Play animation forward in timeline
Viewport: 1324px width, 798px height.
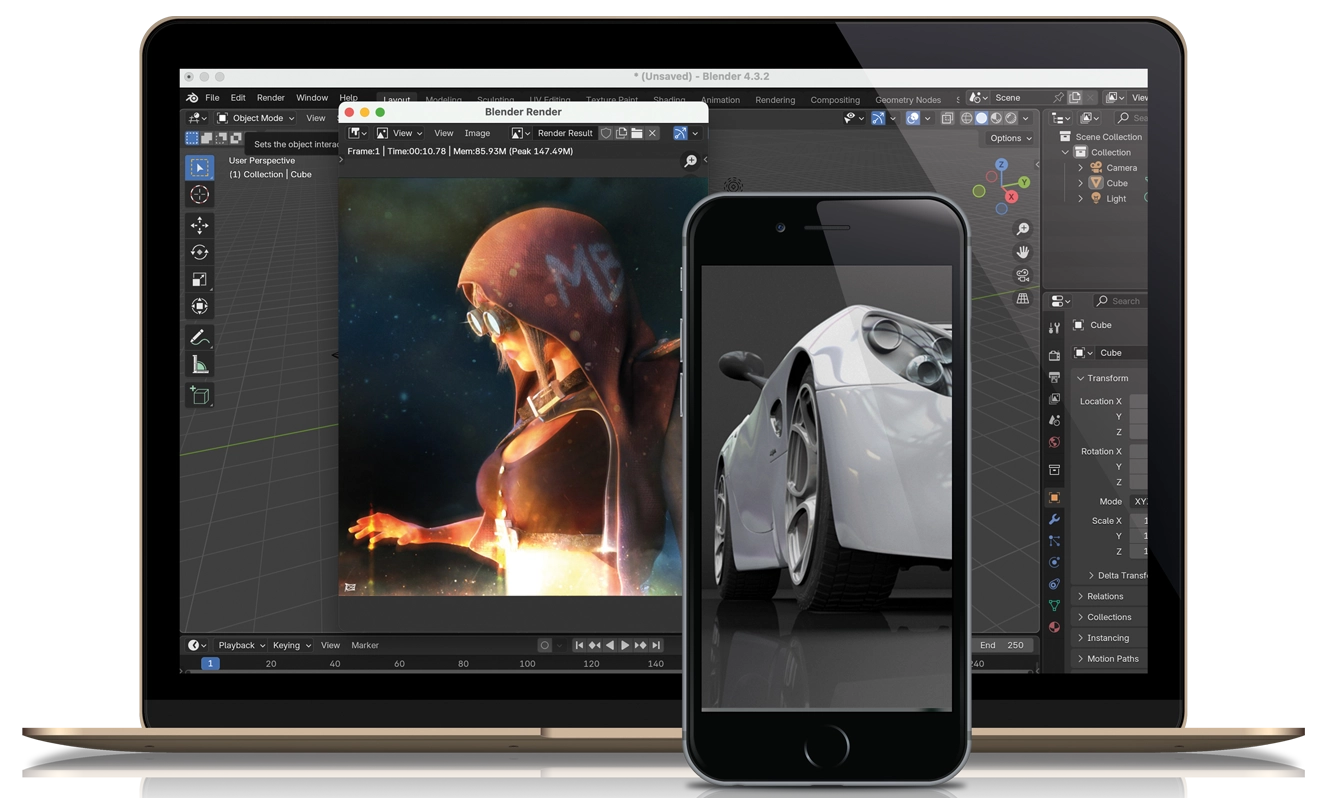pos(625,646)
